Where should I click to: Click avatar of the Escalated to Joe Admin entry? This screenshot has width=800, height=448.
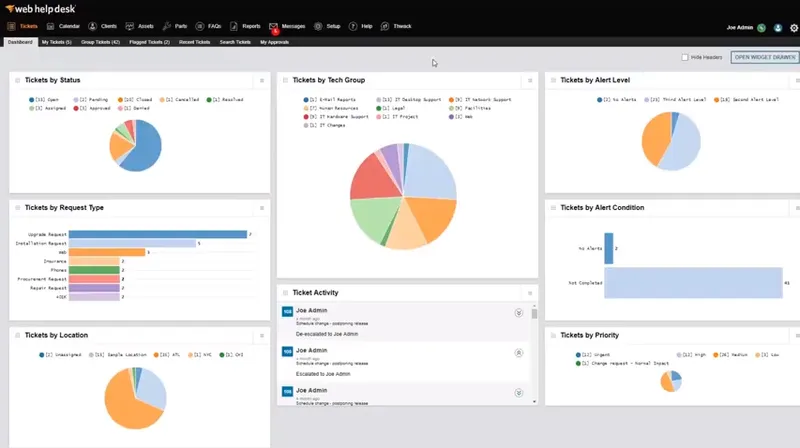[x=287, y=351]
